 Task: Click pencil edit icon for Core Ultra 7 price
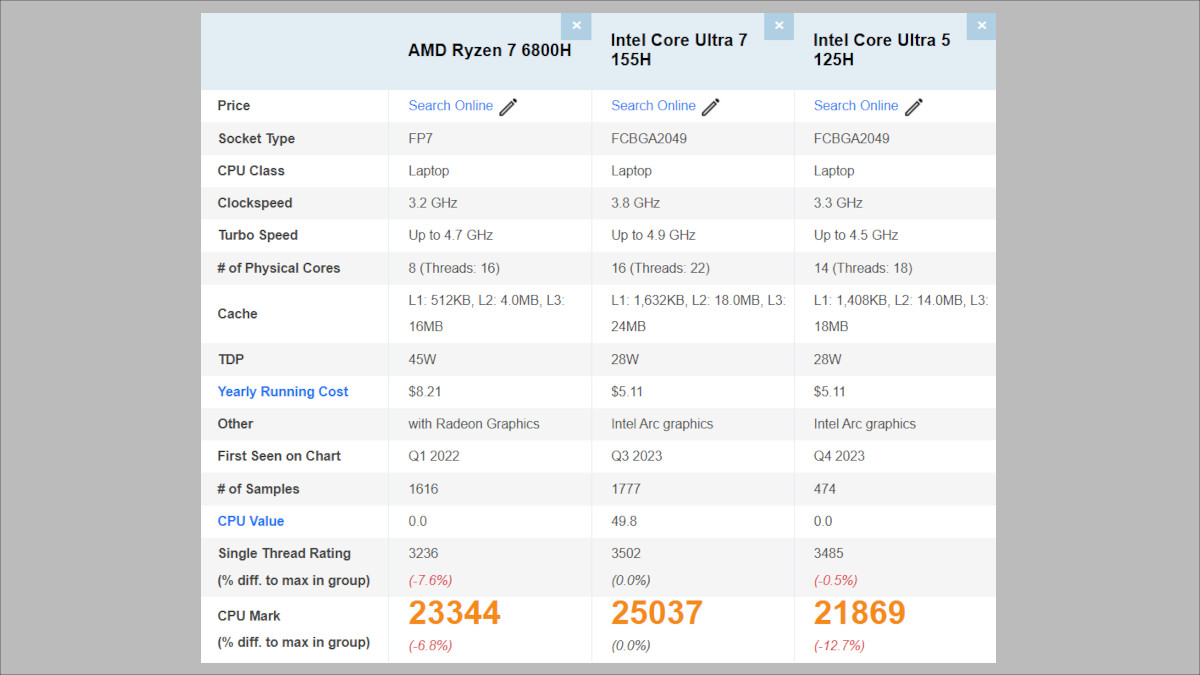click(x=711, y=107)
